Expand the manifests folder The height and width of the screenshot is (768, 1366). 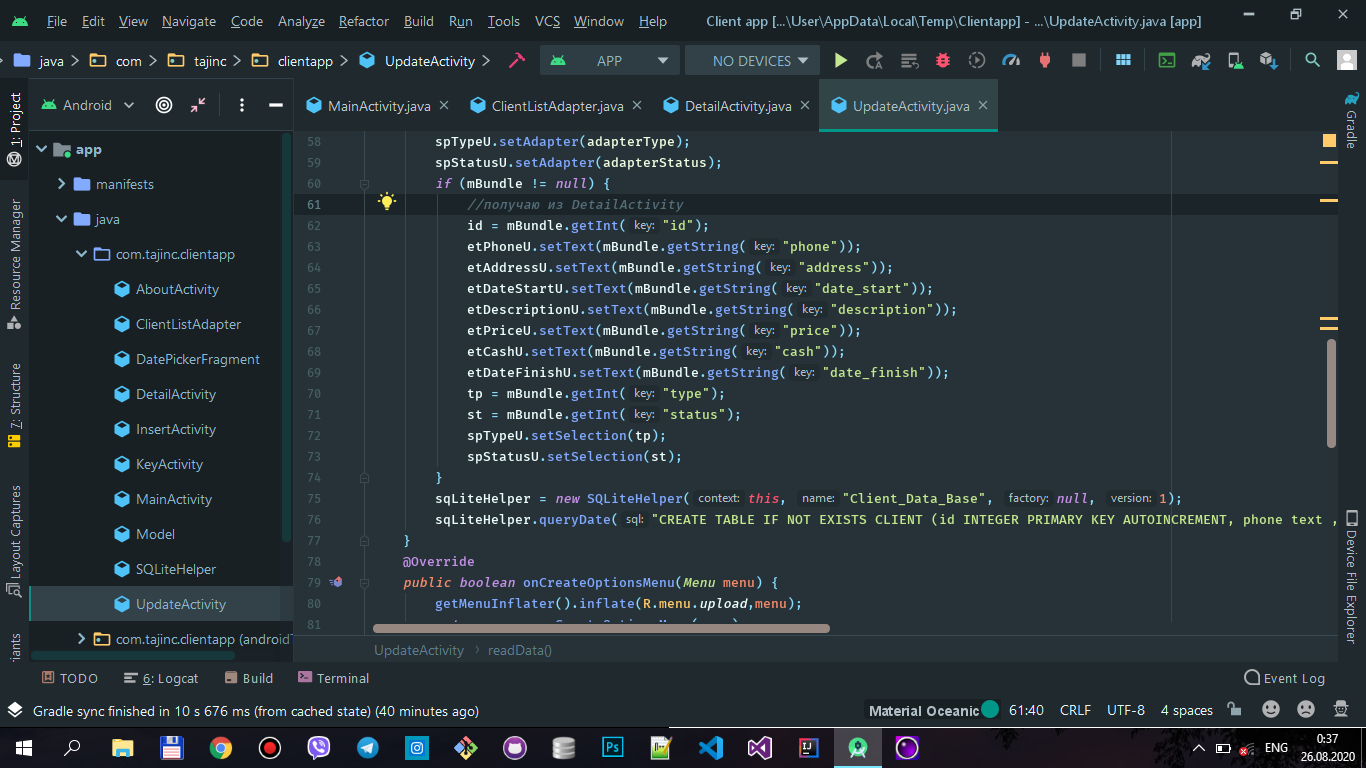61,184
